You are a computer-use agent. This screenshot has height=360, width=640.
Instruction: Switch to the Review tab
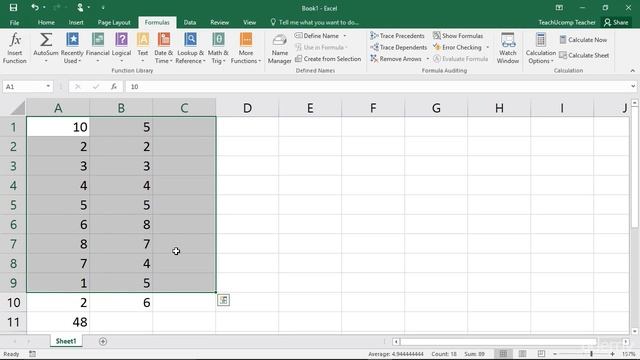[x=220, y=22]
